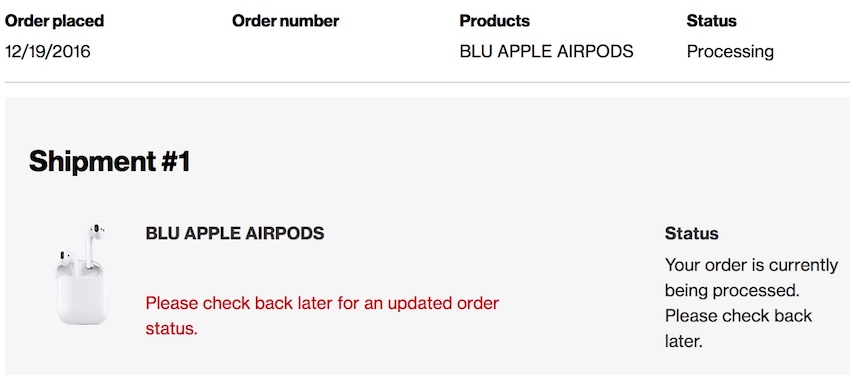Click the BLU APPLE AIRPODS shipment title
Viewport: 850px width, 375px height.
pyautogui.click(x=235, y=234)
